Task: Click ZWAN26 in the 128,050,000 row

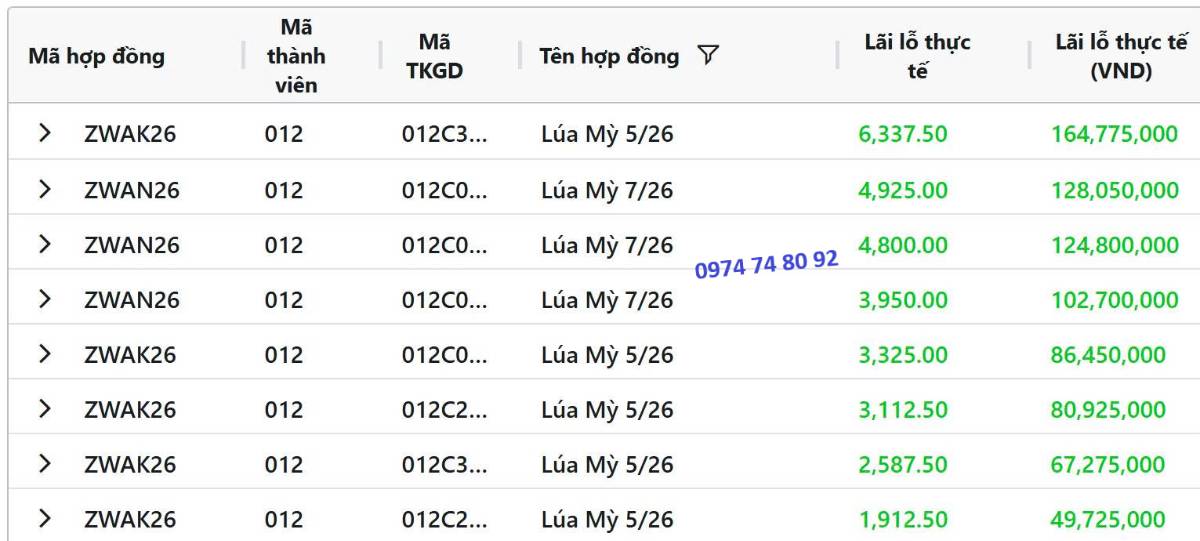Action: coord(132,190)
